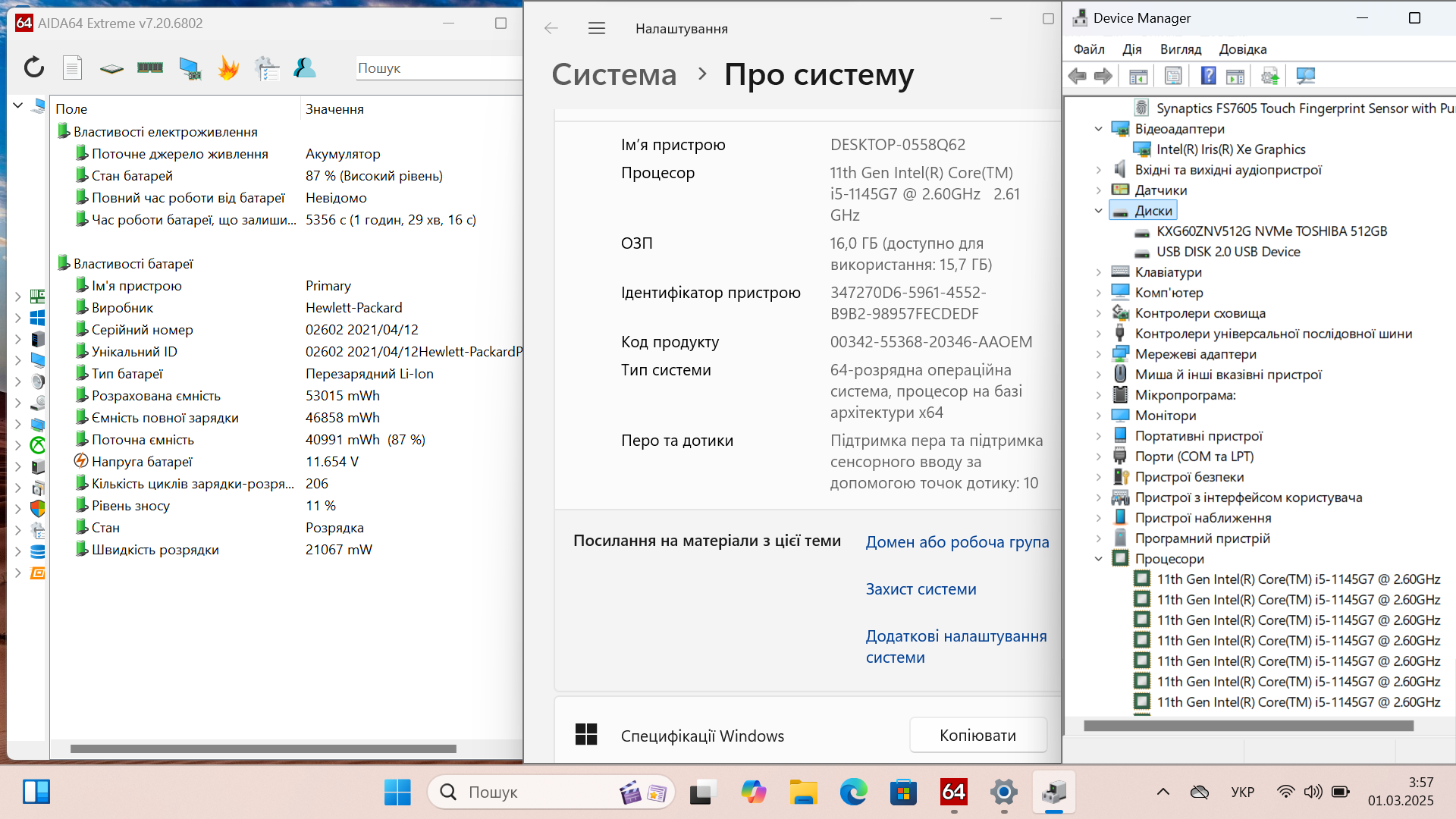Click the Device Manager Forward arrow icon
The image size is (1456, 819).
tap(1103, 76)
